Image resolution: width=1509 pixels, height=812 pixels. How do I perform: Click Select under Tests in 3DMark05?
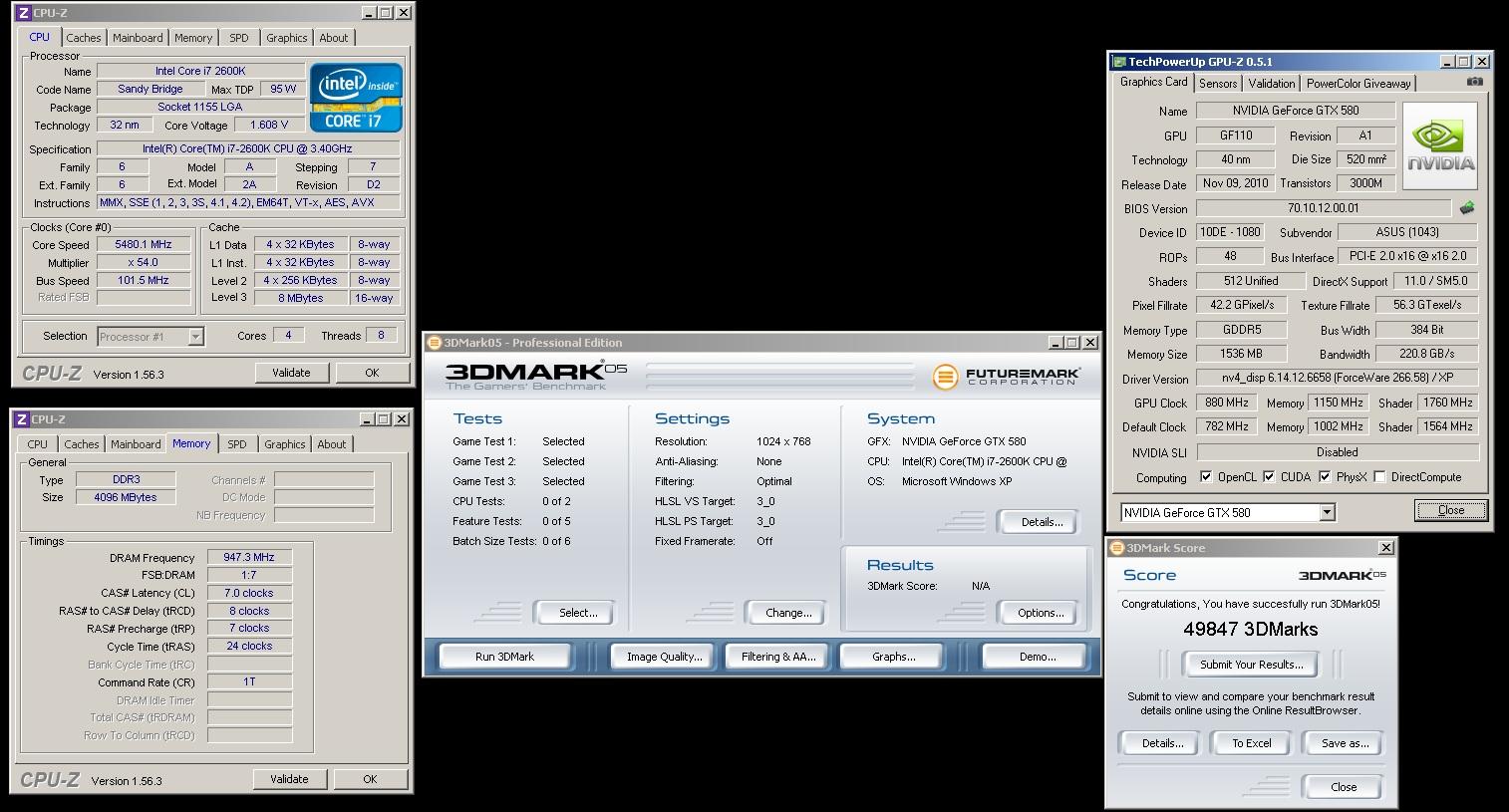[578, 613]
